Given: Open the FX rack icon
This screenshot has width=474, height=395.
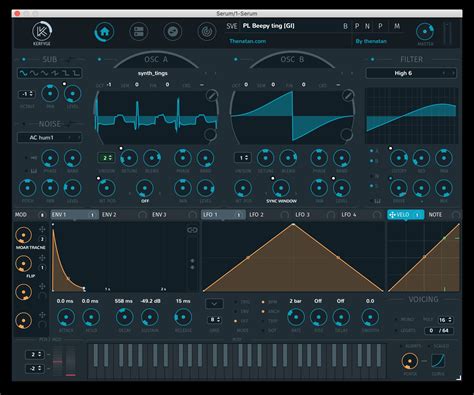Looking at the screenshot, I should [x=139, y=32].
